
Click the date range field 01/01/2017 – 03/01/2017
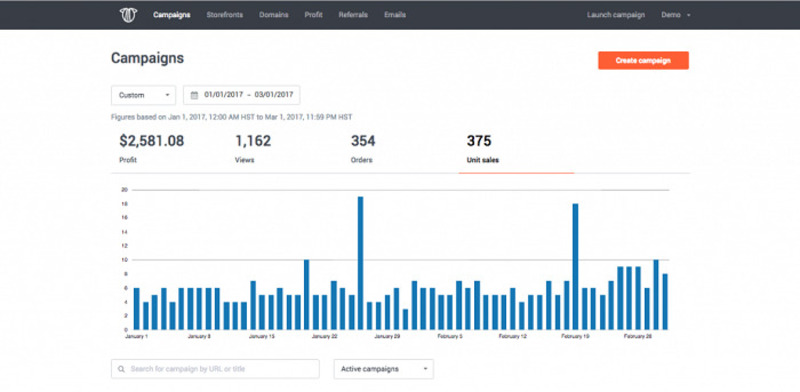[x=241, y=95]
